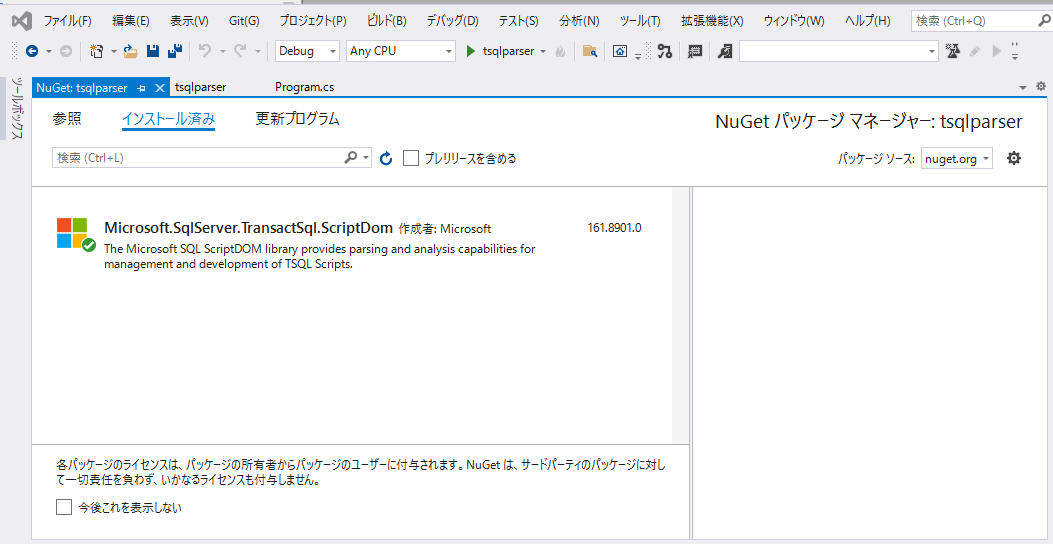The height and width of the screenshot is (544, 1053).
Task: Open the Git(G) menu
Action: point(244,21)
